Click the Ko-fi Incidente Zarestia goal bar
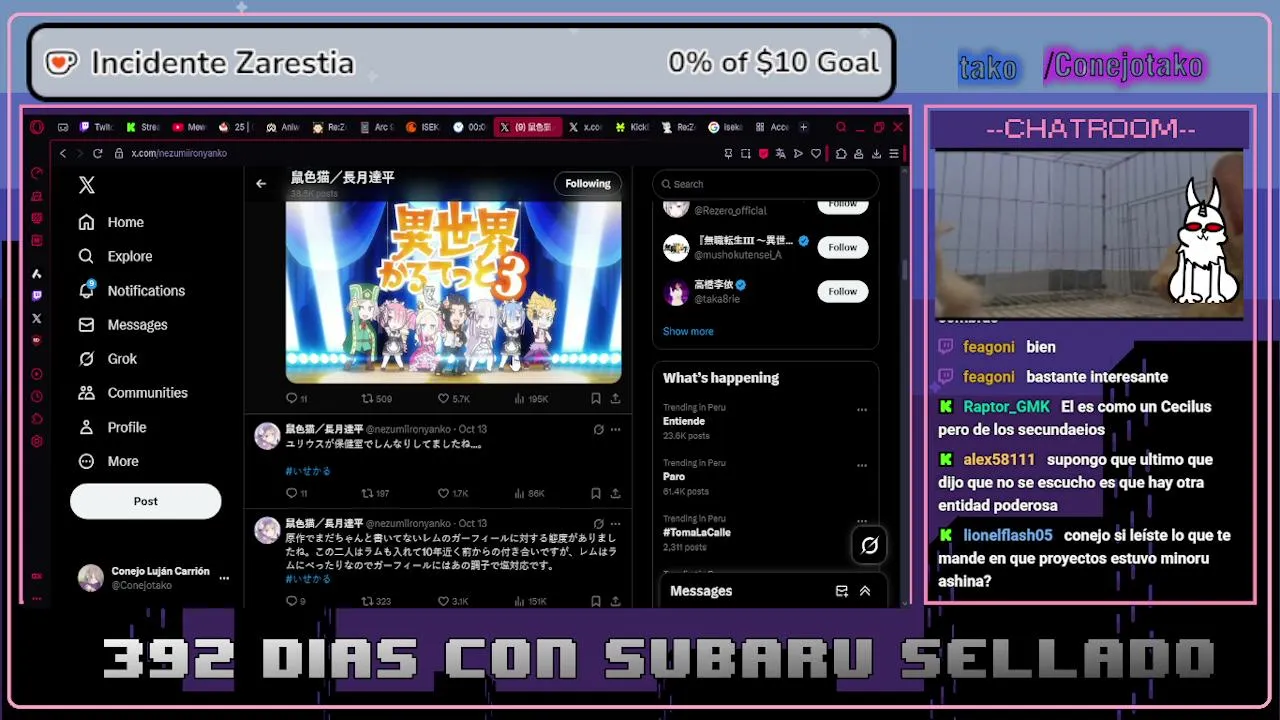1280x720 pixels. click(x=461, y=63)
